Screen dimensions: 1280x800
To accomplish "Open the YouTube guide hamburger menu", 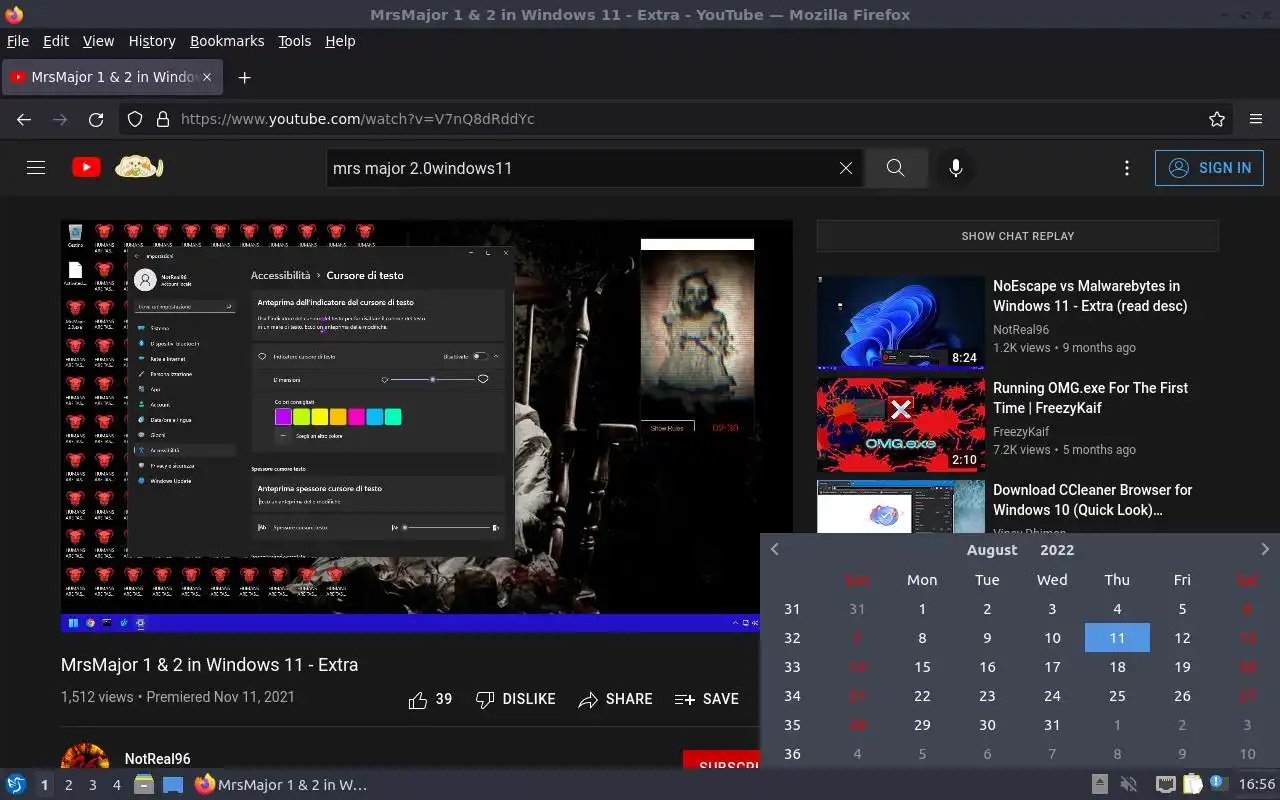I will point(36,168).
